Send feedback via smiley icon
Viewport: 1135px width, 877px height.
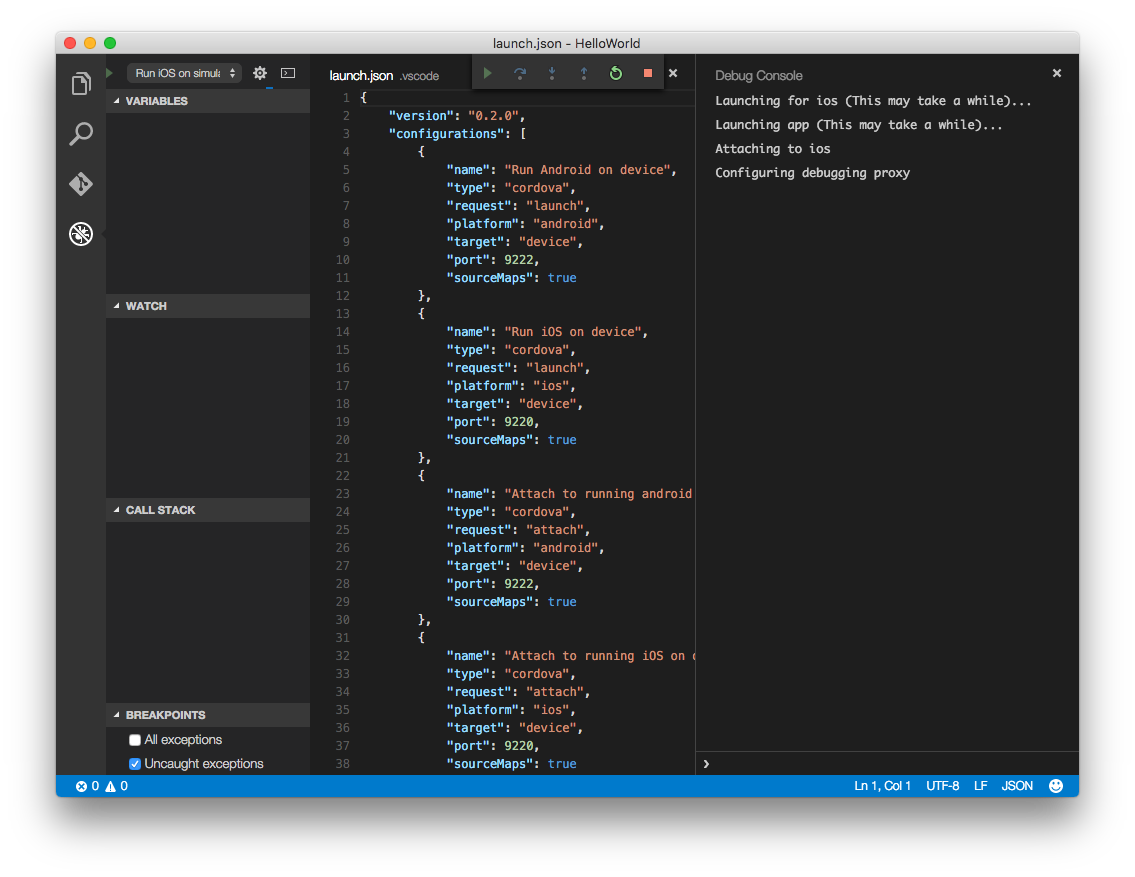(x=1056, y=787)
